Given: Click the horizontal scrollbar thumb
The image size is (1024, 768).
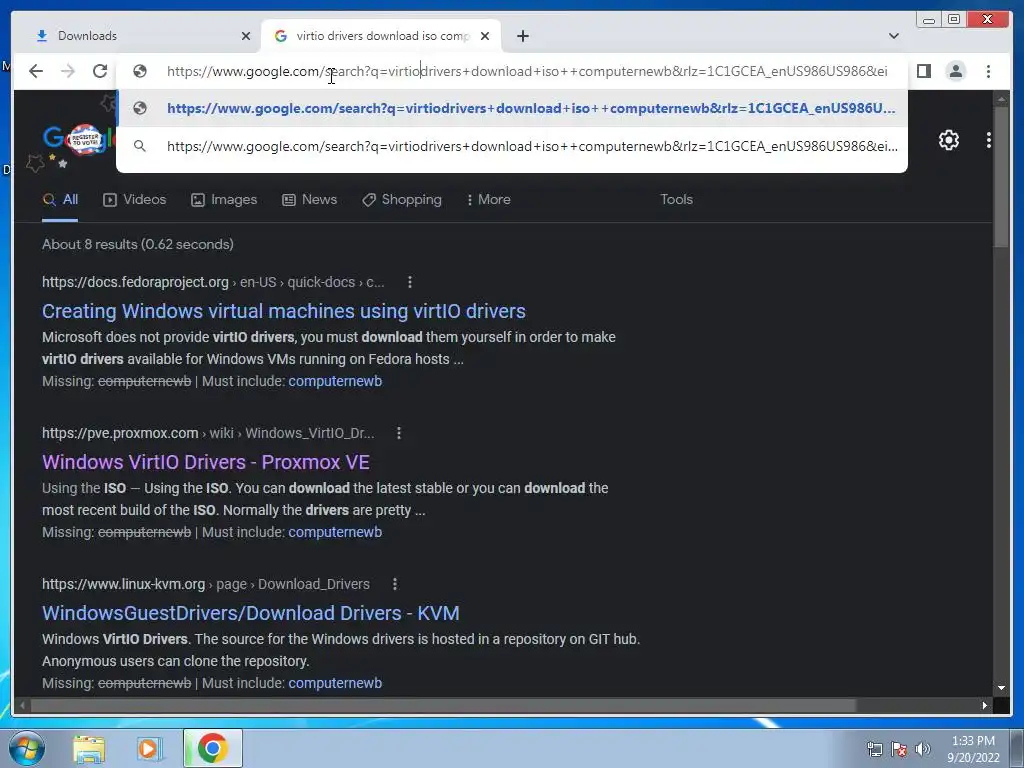Looking at the screenshot, I should tap(443, 705).
